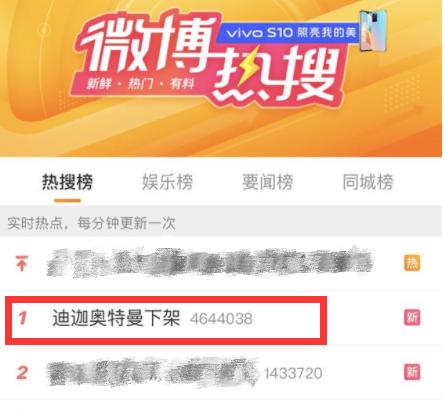
Task: Tap the 新鲜·热门·有料 slogan ribbon
Action: click(x=140, y=83)
